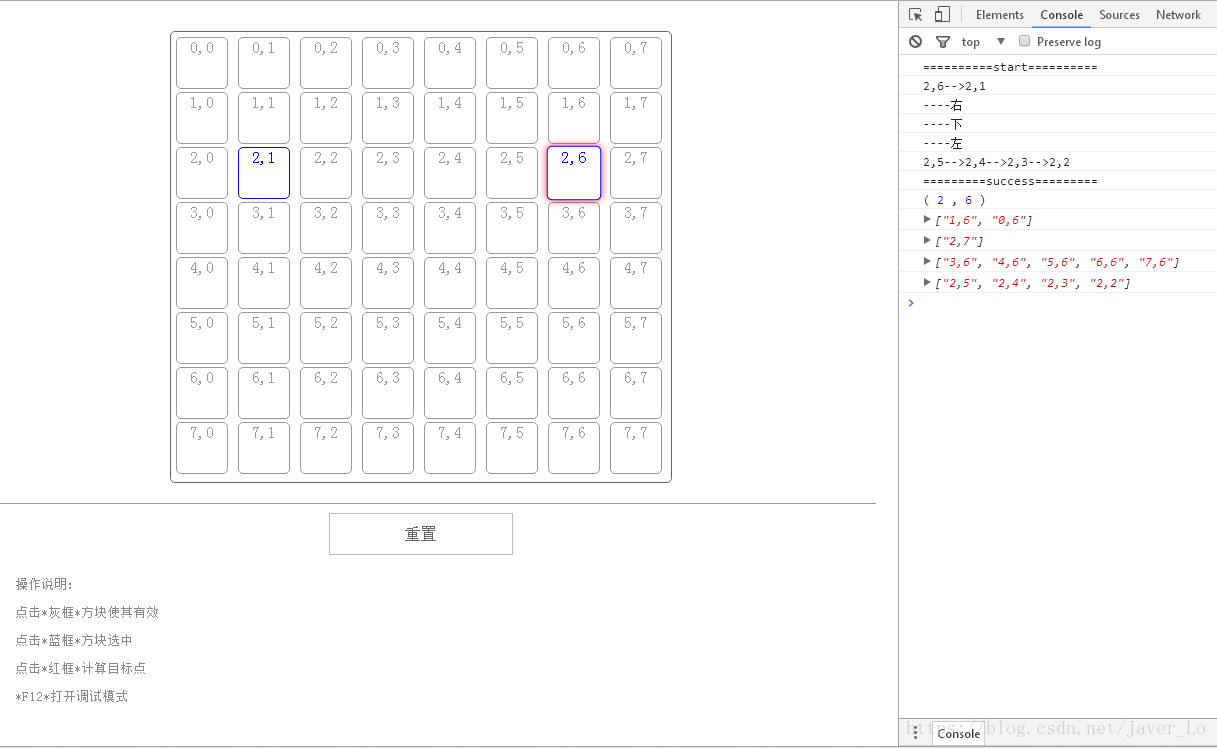
Task: Open the console filter funnel icon
Action: coord(942,42)
